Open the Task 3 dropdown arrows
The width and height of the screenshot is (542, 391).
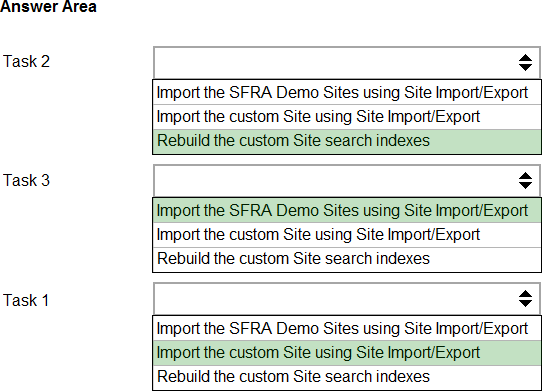point(525,180)
